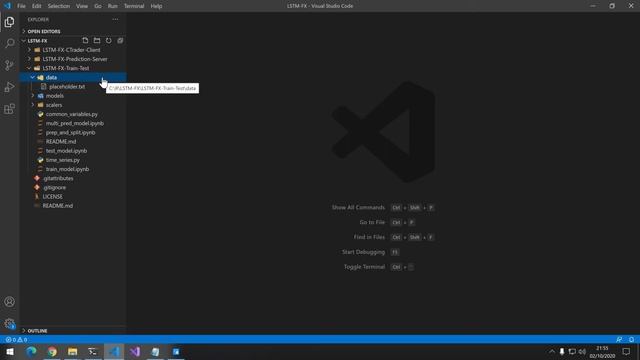Open the Run and Debug view
The height and width of the screenshot is (360, 640).
coord(9,87)
